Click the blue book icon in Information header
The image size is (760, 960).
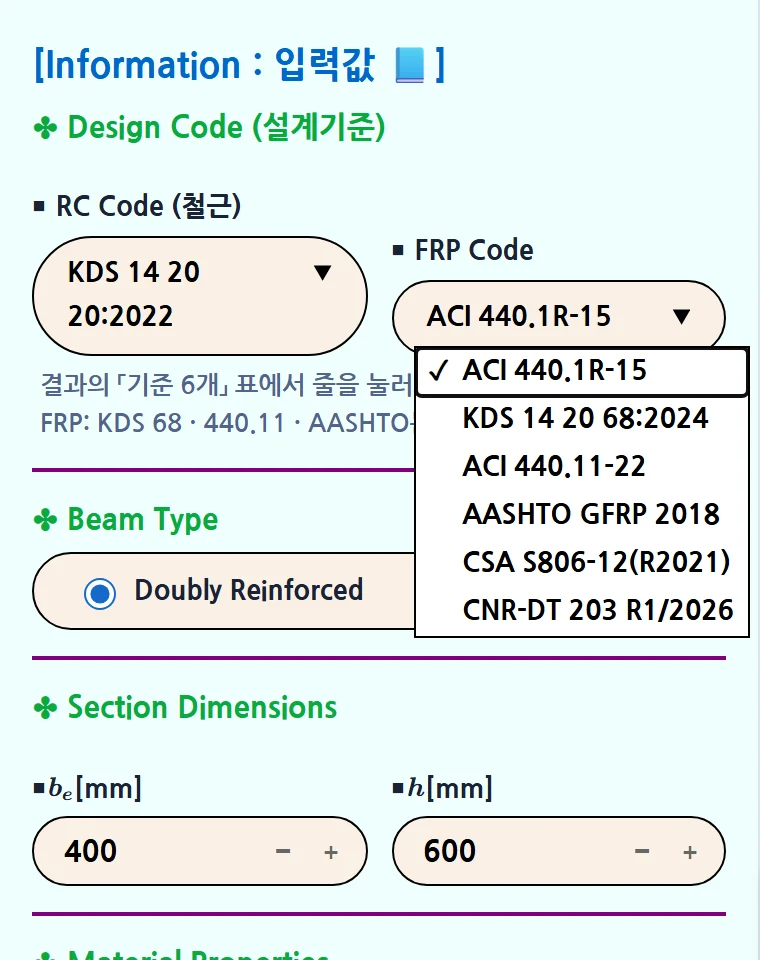pos(410,65)
